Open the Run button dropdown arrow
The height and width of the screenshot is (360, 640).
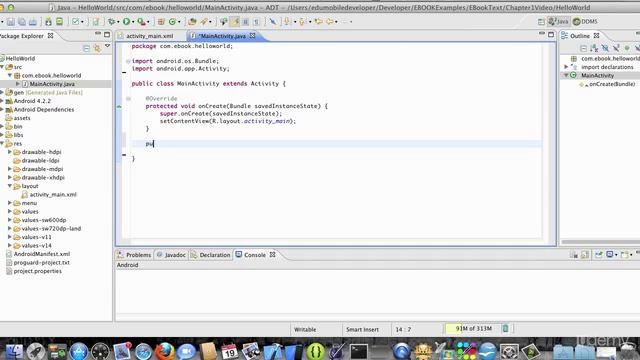[133, 22]
